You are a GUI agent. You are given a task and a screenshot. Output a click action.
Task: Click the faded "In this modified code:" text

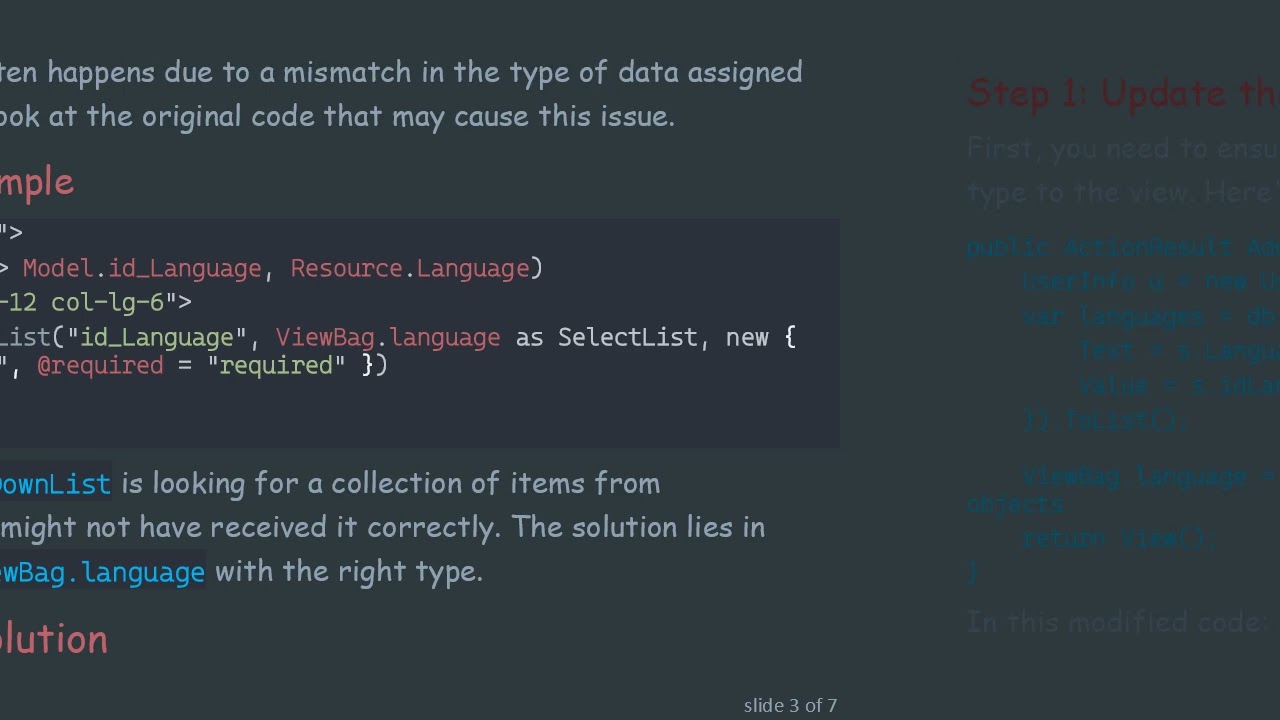click(x=1116, y=622)
